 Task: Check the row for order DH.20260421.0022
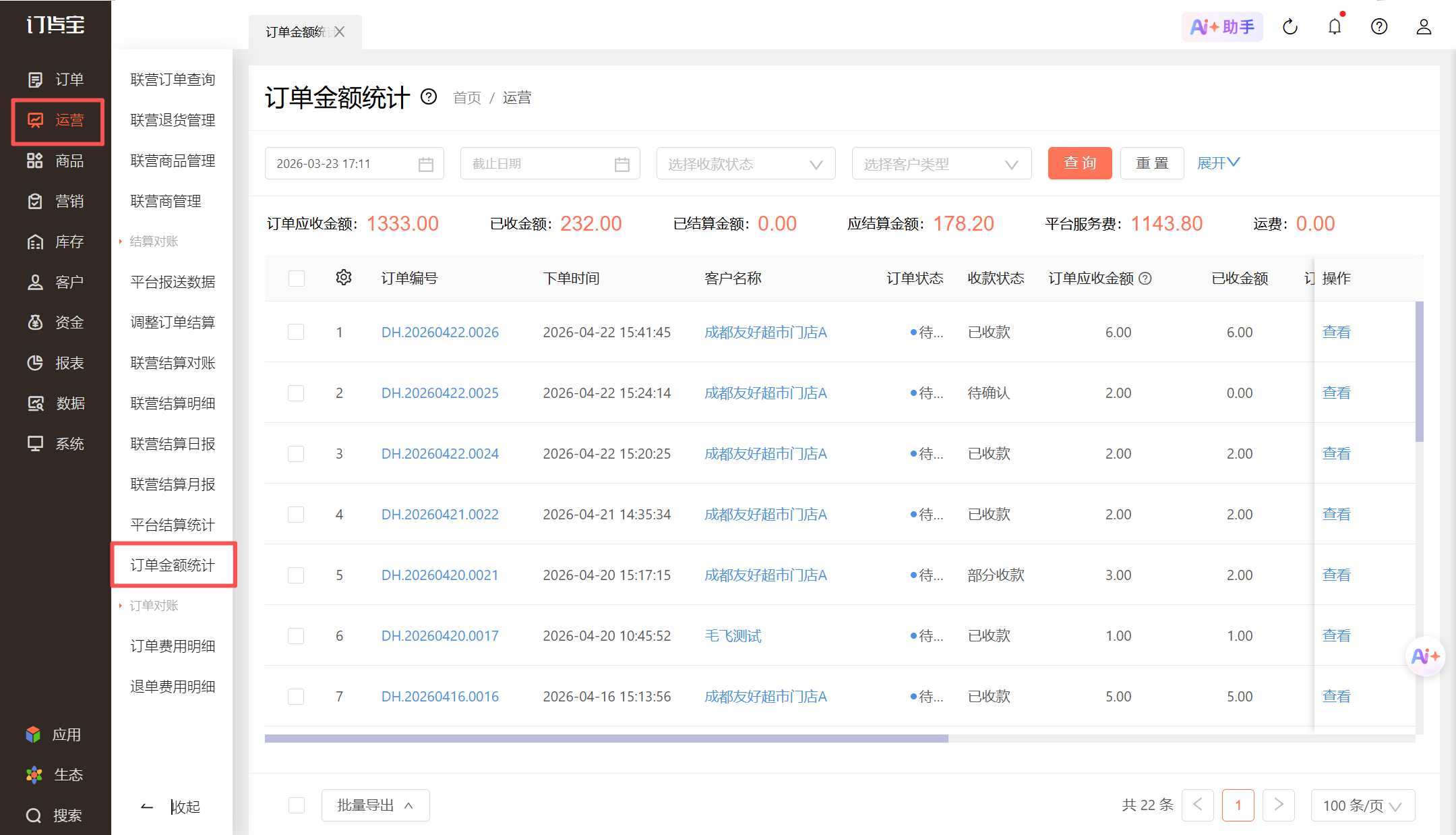296,514
